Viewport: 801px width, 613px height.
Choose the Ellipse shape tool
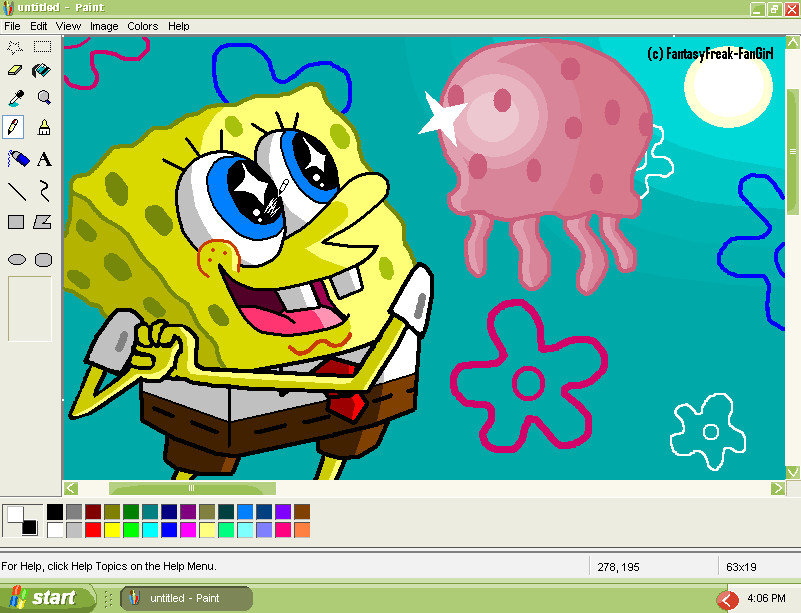coord(15,259)
